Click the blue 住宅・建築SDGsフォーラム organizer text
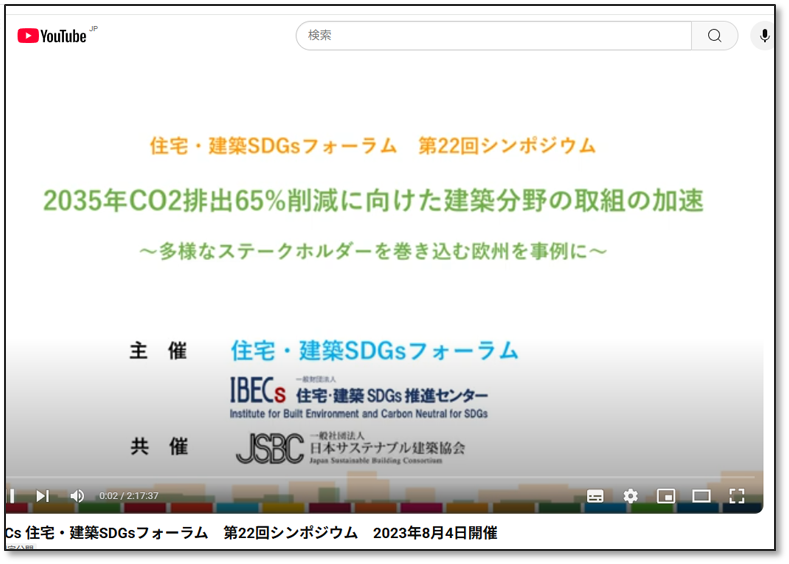 coord(375,350)
